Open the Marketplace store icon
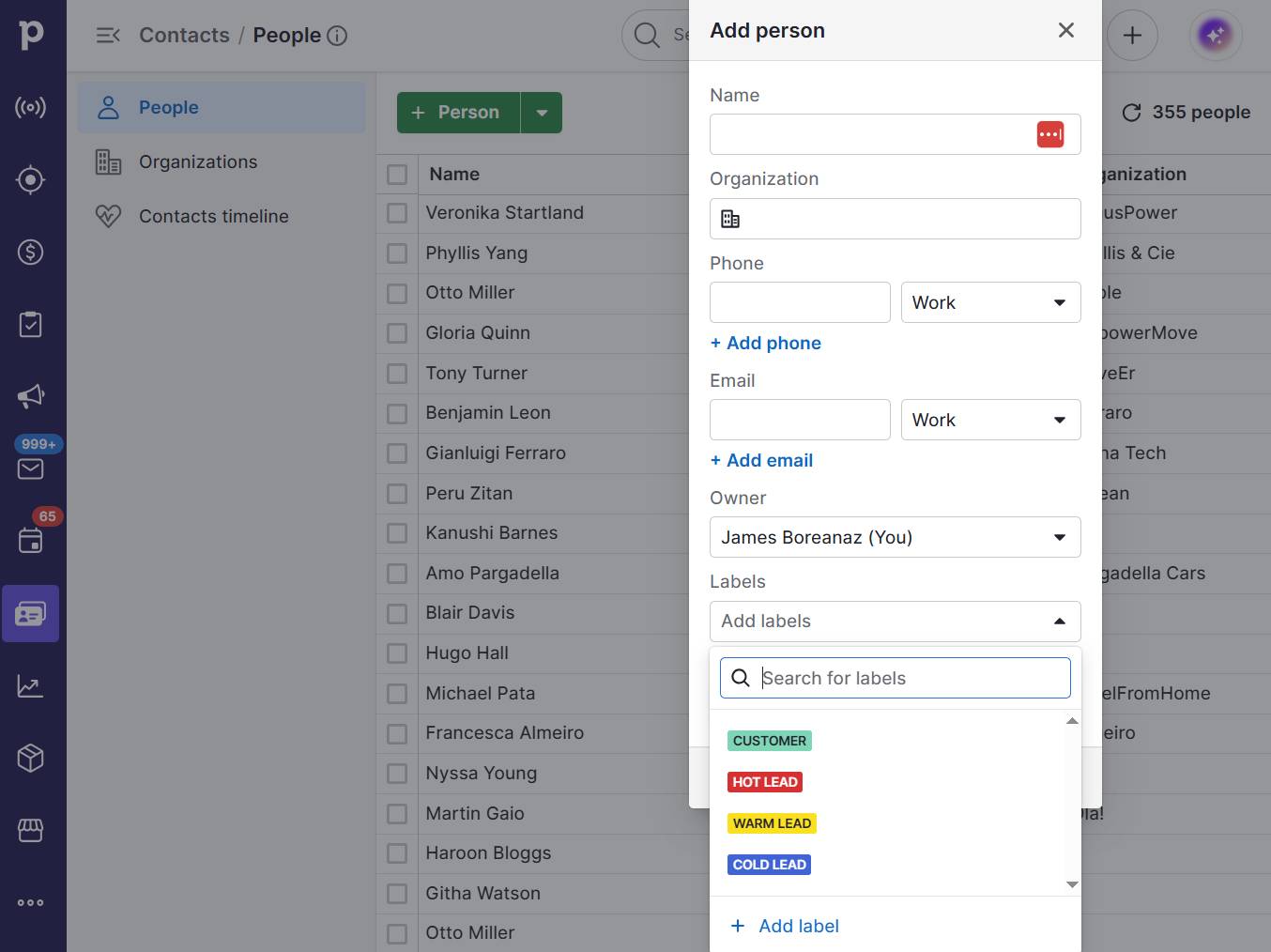Viewport: 1271px width, 952px height. click(x=30, y=830)
